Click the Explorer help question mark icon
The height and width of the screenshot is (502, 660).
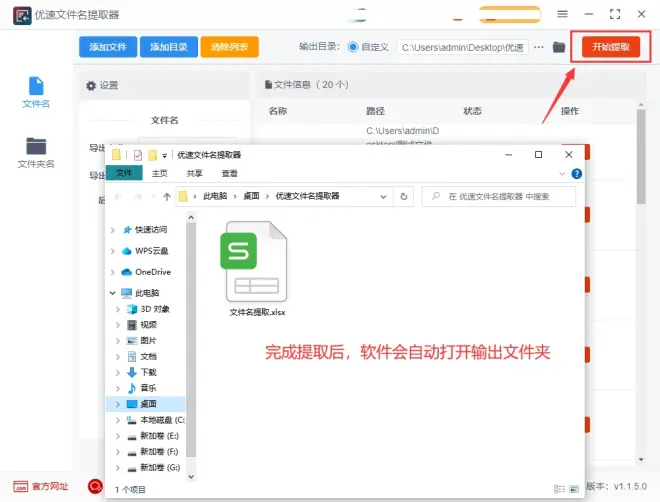tap(577, 173)
